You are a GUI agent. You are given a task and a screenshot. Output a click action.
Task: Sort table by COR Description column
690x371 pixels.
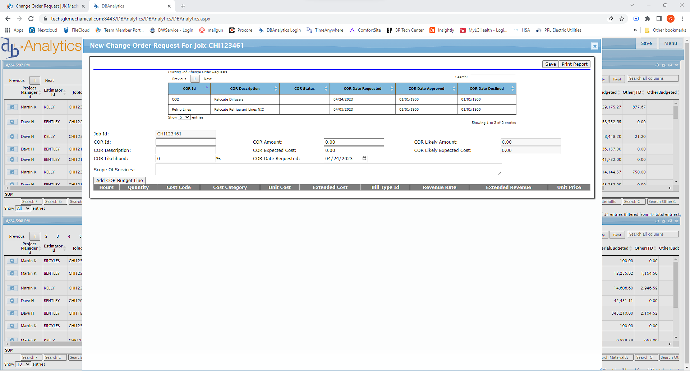click(245, 88)
